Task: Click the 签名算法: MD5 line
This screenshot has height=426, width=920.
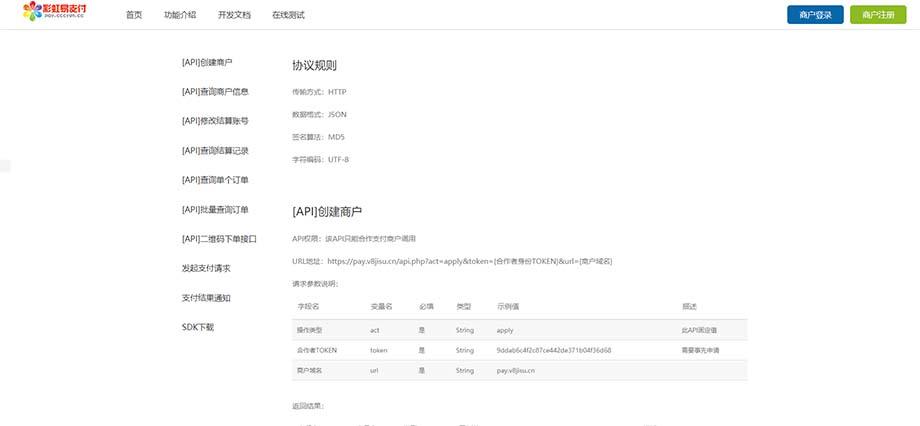Action: coord(319,137)
